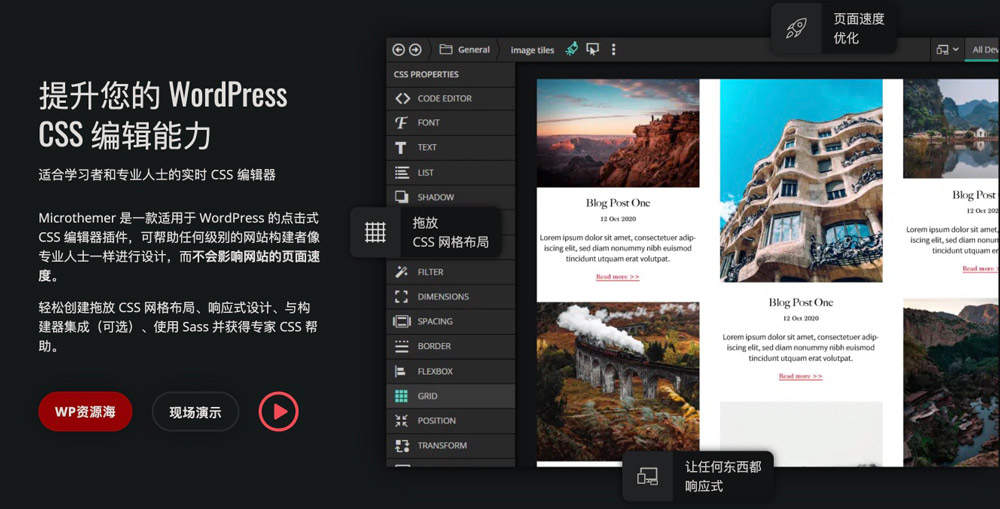
Task: Select the Spacing property icon
Action: [402, 321]
